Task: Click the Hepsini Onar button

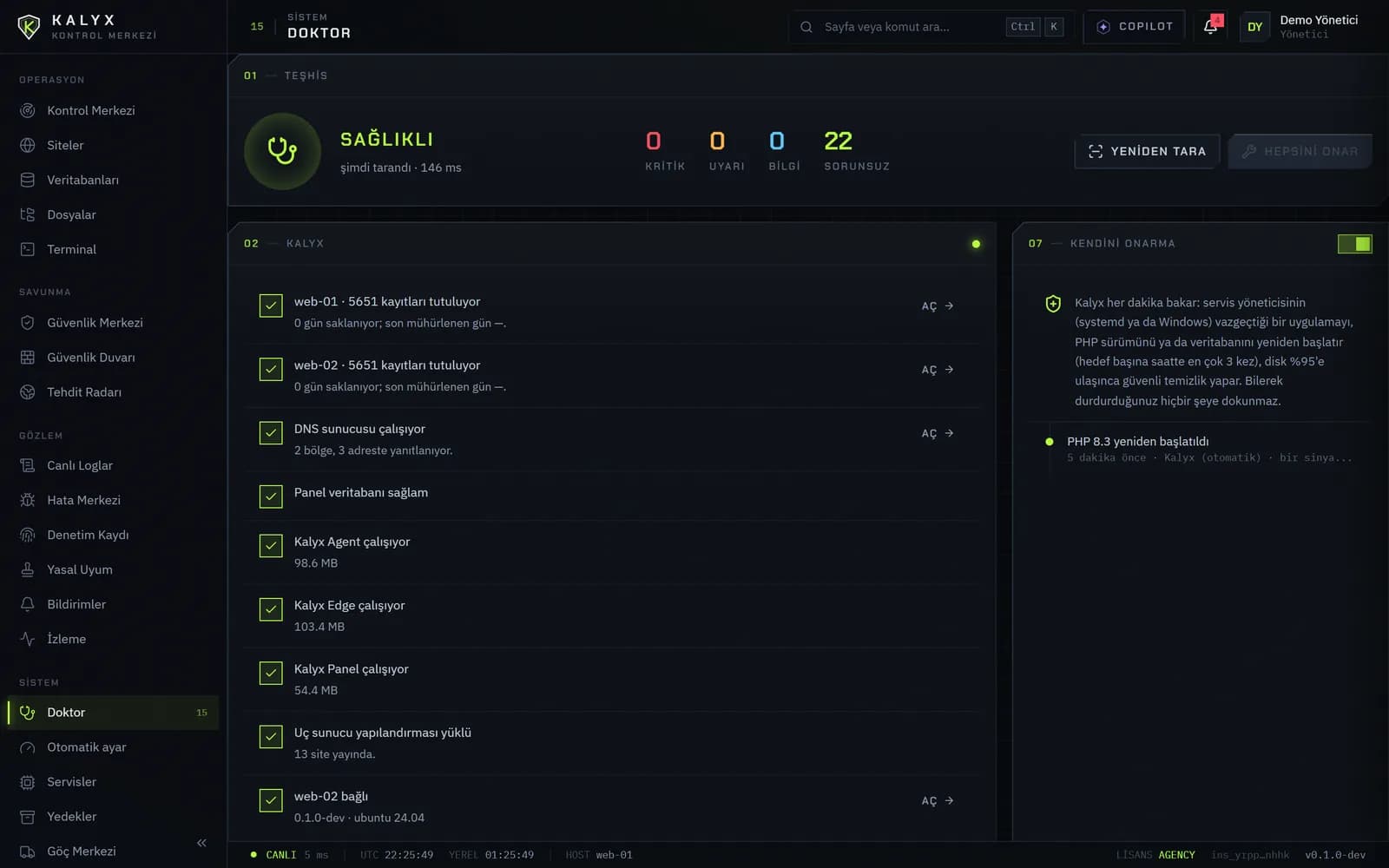Action: coord(1300,151)
